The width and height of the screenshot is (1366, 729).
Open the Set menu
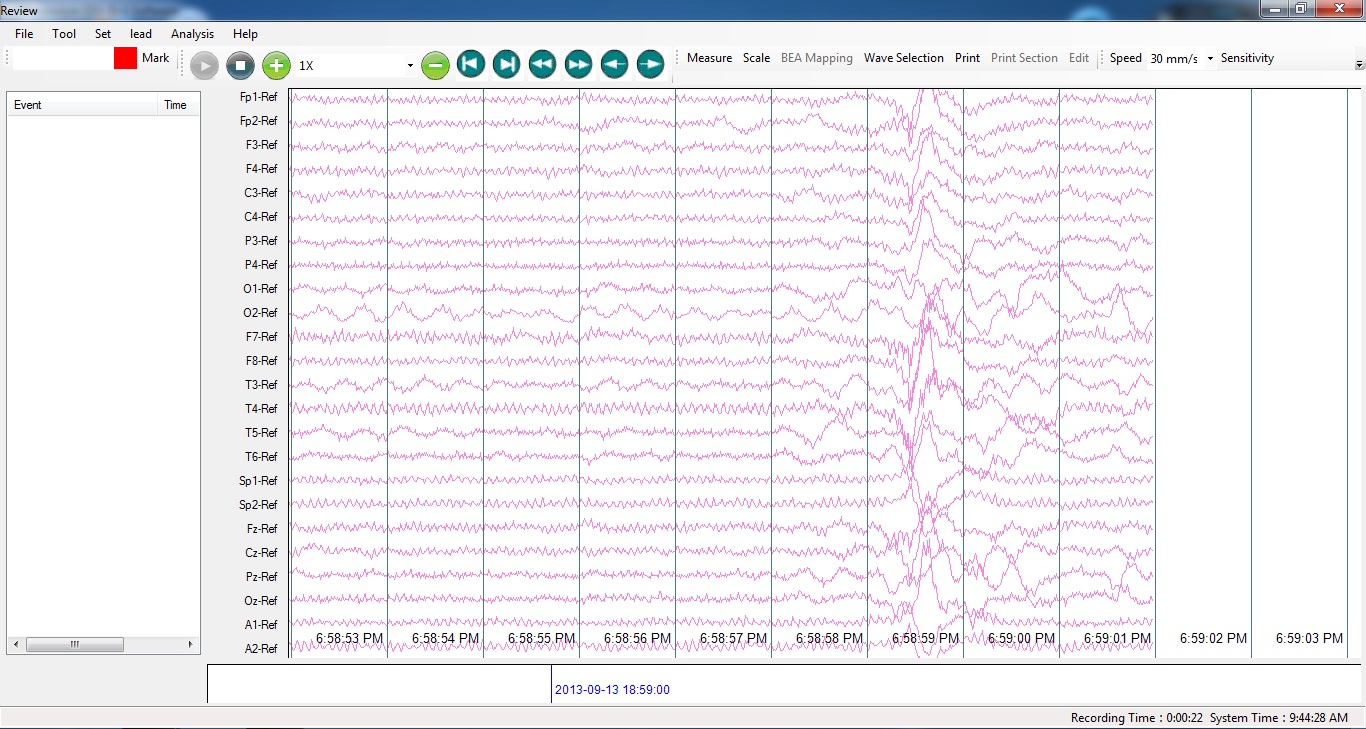[x=103, y=34]
